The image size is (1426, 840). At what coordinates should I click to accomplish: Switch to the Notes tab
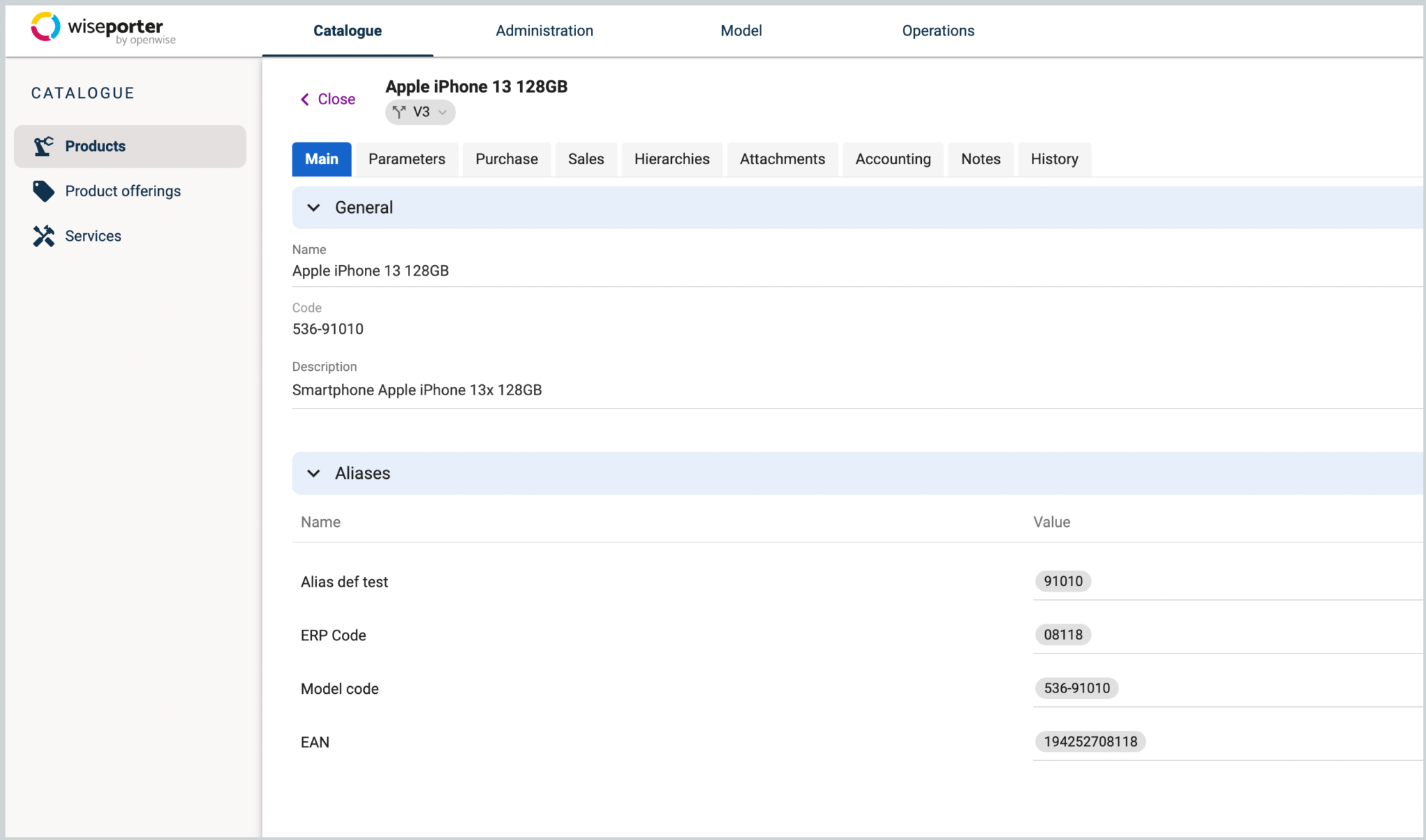click(981, 159)
